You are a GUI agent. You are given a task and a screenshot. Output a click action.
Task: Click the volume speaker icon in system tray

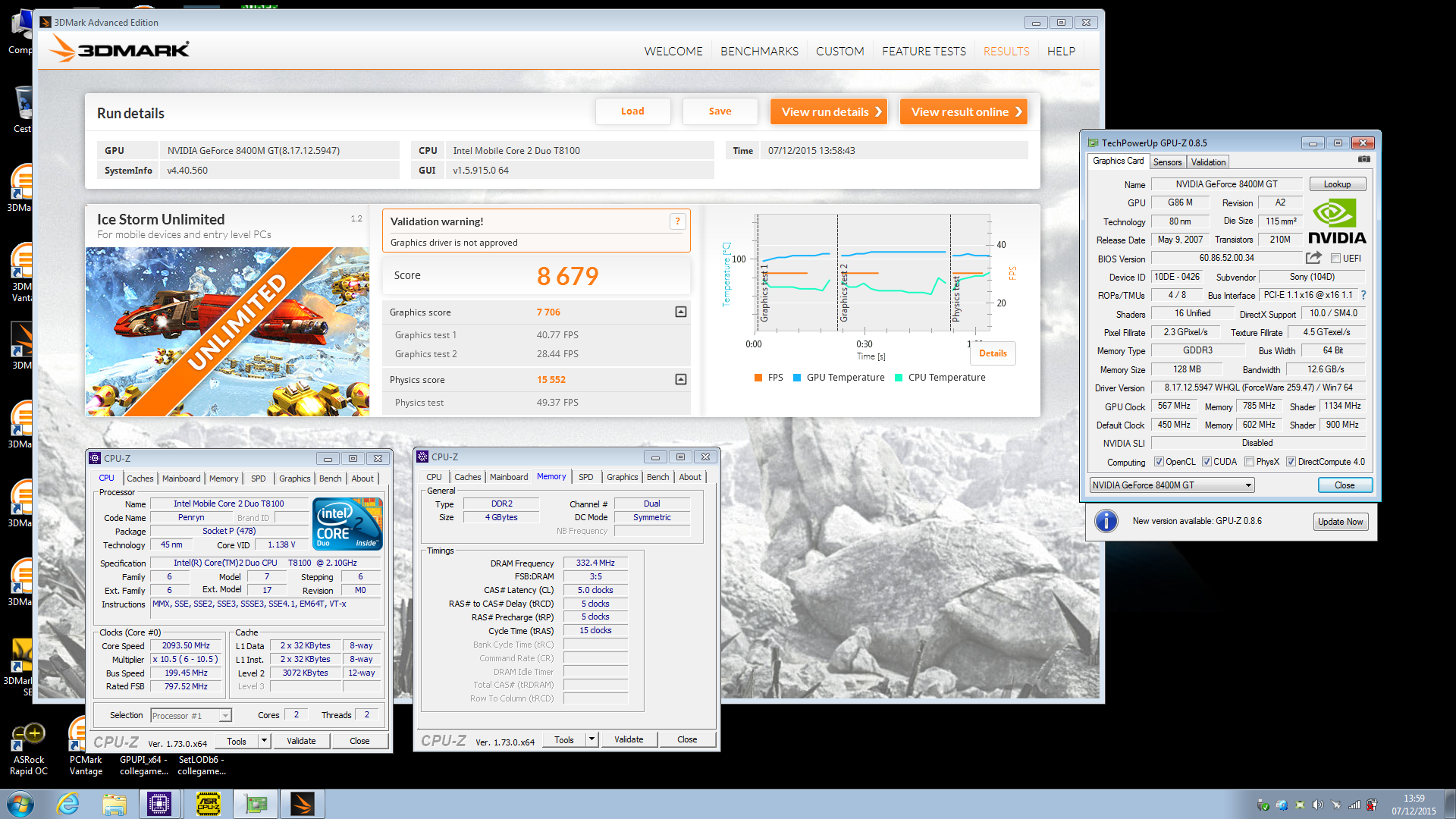(1317, 805)
